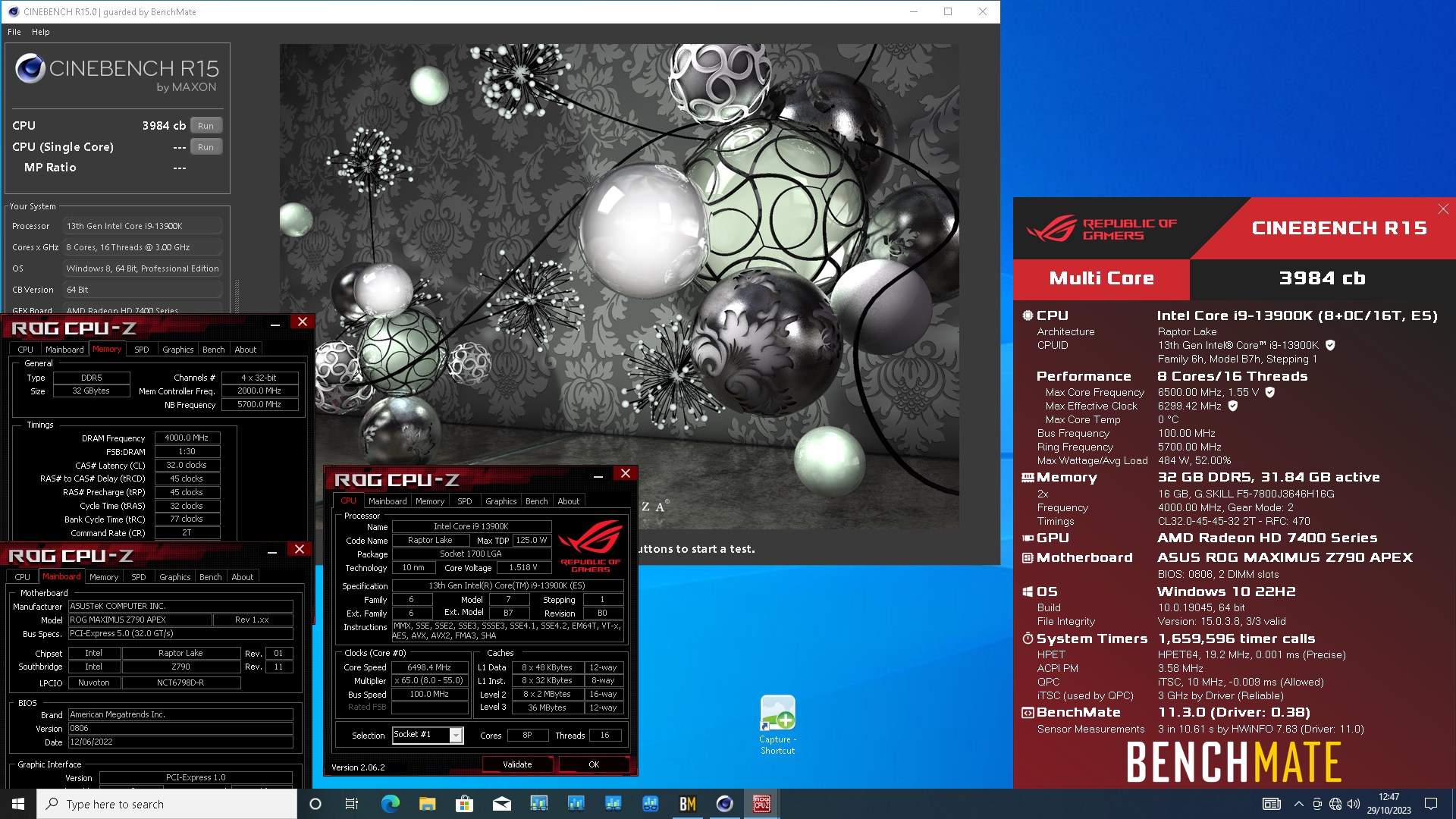The image size is (1456, 819).
Task: Open Bench tab in CPU-Z Memory window
Action: click(x=214, y=350)
